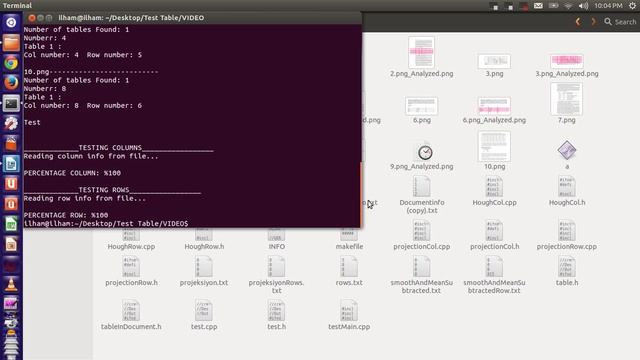Viewport: 640px width, 360px height.
Task: Select the 3.png_Analyzed.png file
Action: pyautogui.click(x=567, y=65)
